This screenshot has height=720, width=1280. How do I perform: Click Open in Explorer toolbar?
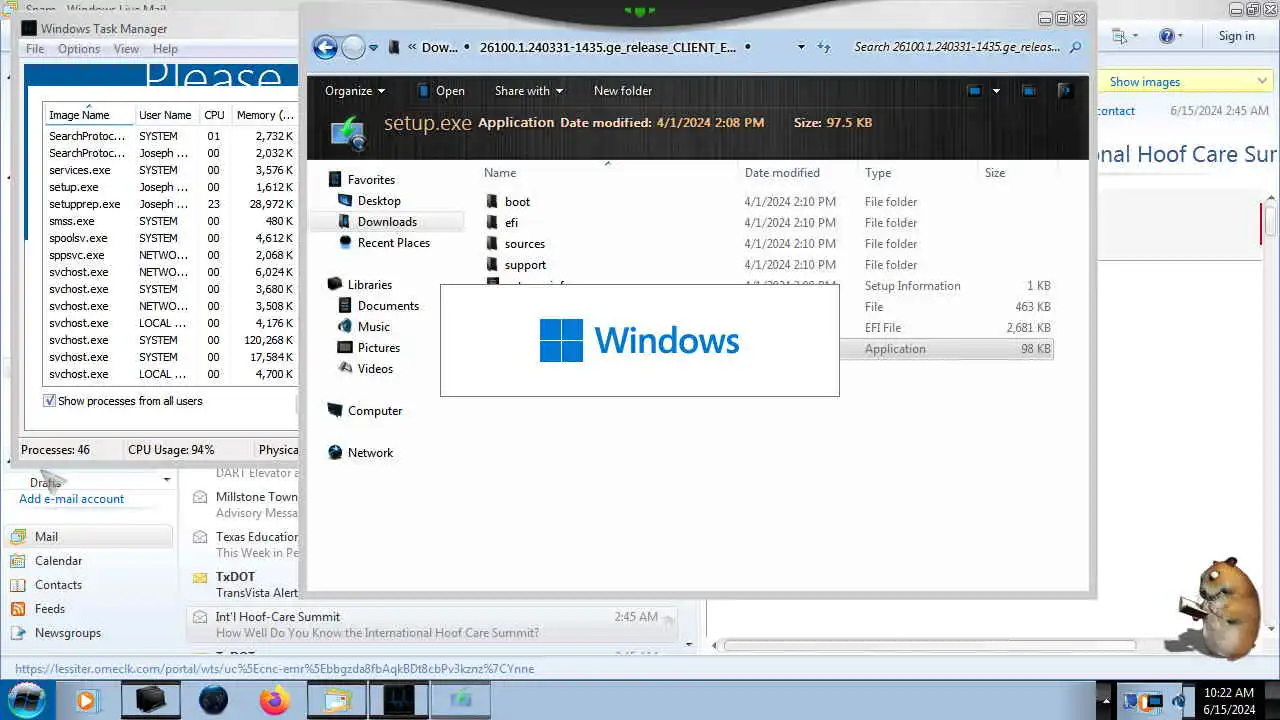tap(441, 91)
